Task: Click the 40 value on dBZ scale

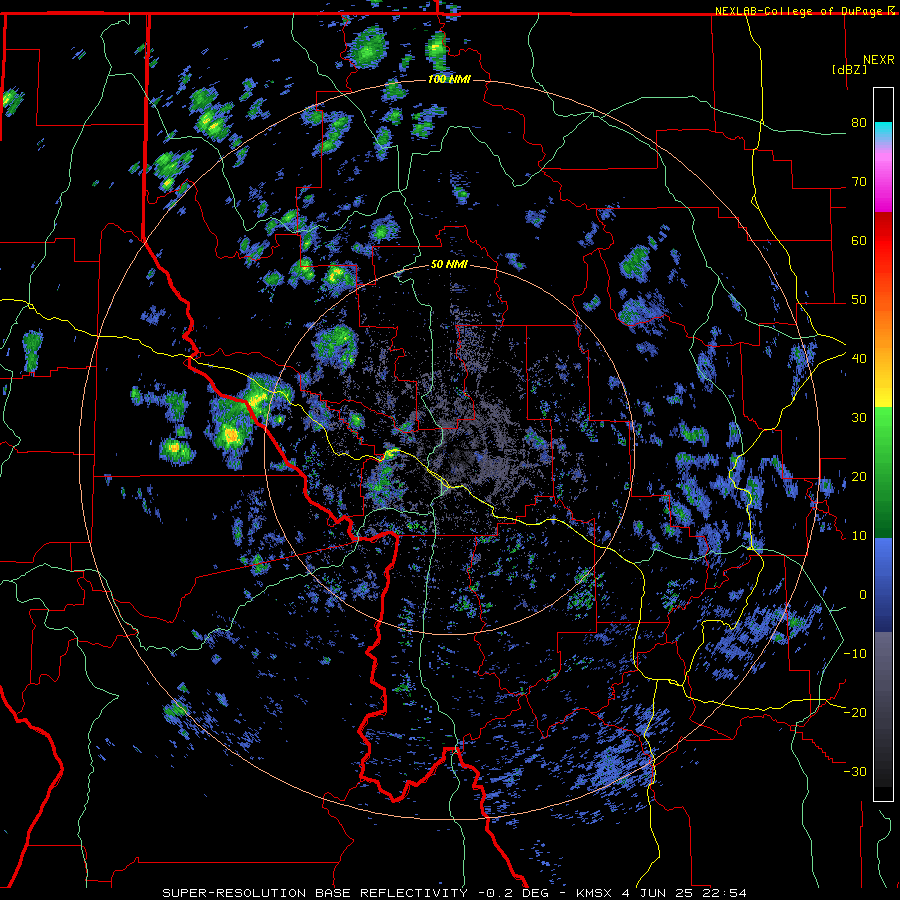Action: click(x=859, y=359)
